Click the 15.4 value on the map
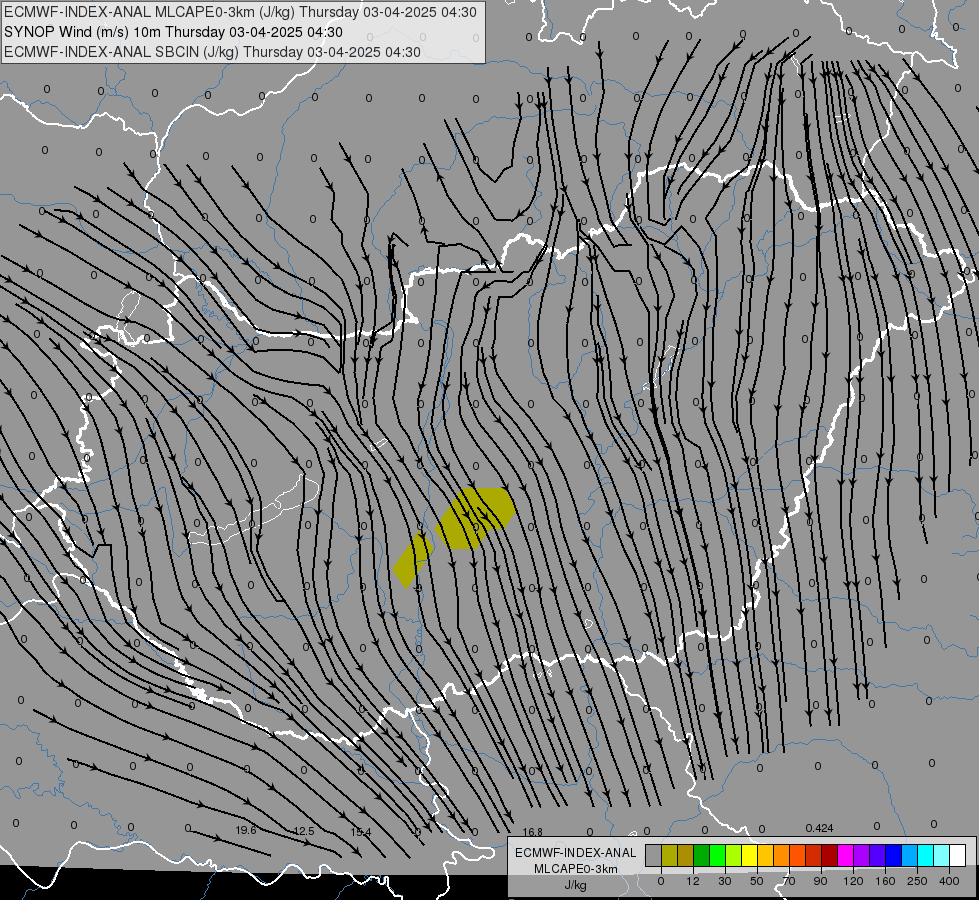 361,832
